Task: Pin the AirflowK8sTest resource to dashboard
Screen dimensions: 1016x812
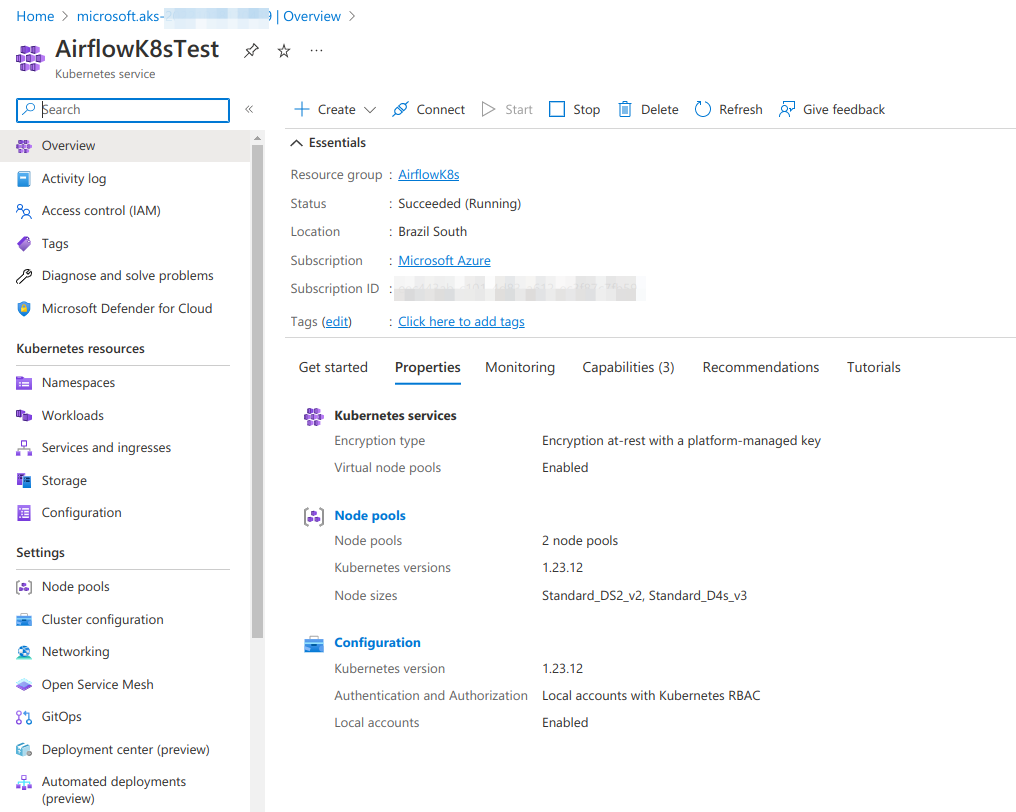Action: (x=251, y=51)
